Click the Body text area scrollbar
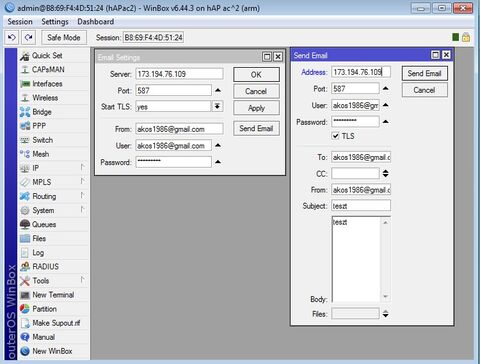 [x=385, y=259]
